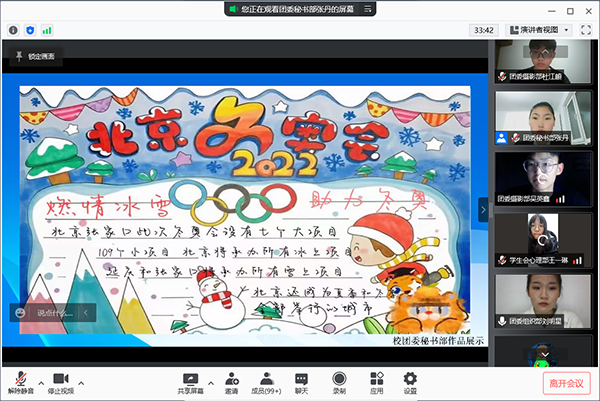The image size is (600, 401).
Task: Open the invite participants icon
Action: pos(231,378)
